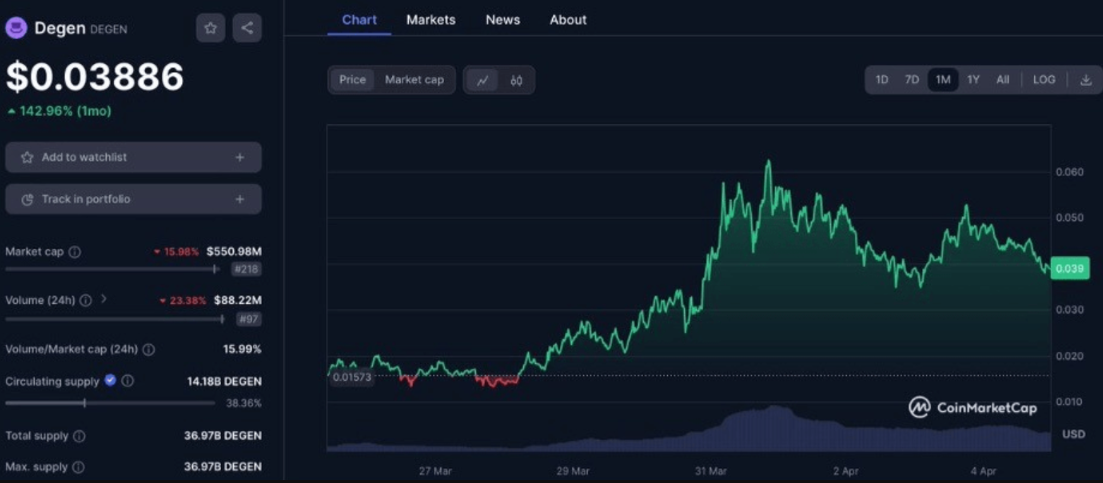The height and width of the screenshot is (483, 1103).
Task: Set chart range to 1M
Action: coord(943,79)
